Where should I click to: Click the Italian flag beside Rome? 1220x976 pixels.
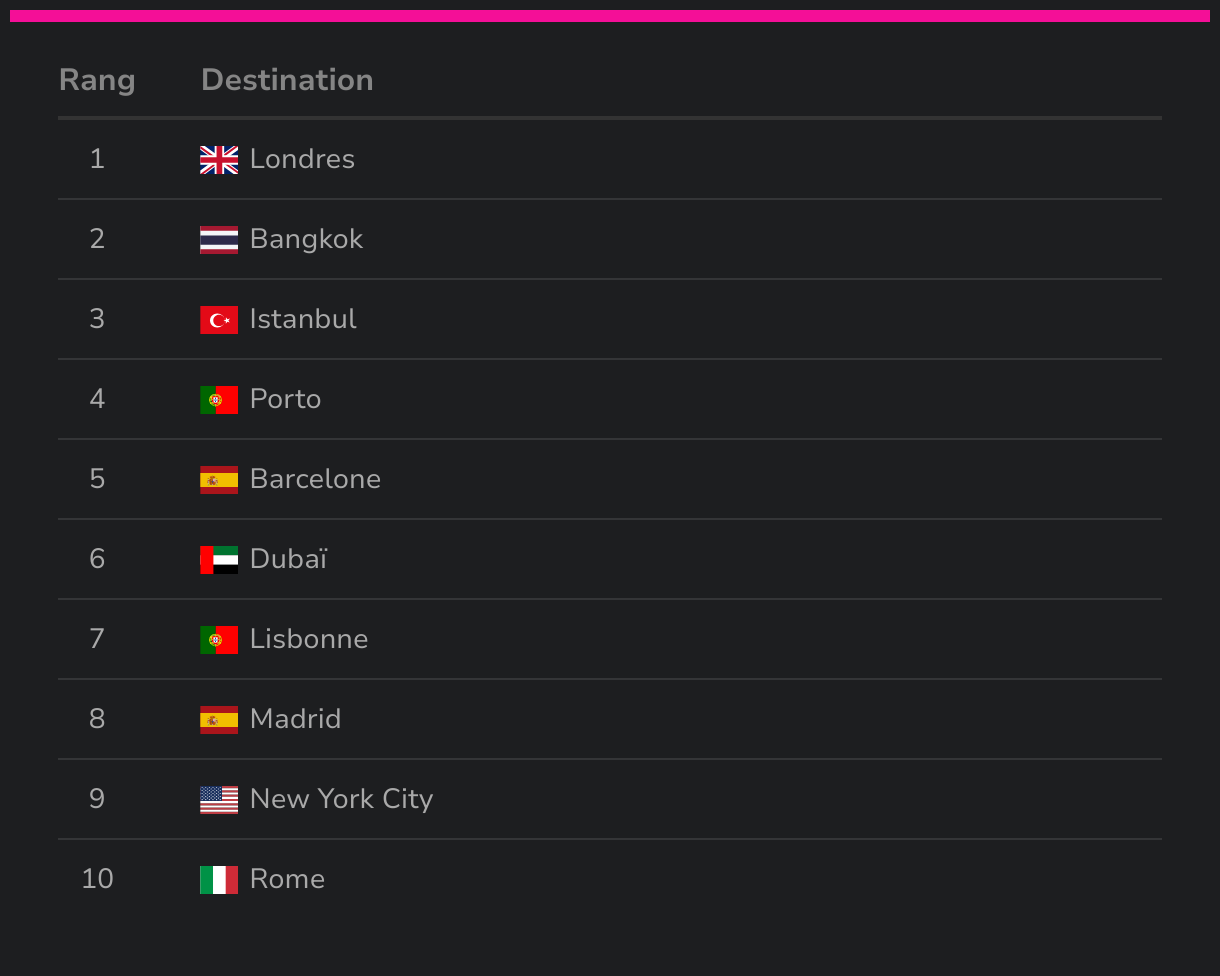(219, 880)
